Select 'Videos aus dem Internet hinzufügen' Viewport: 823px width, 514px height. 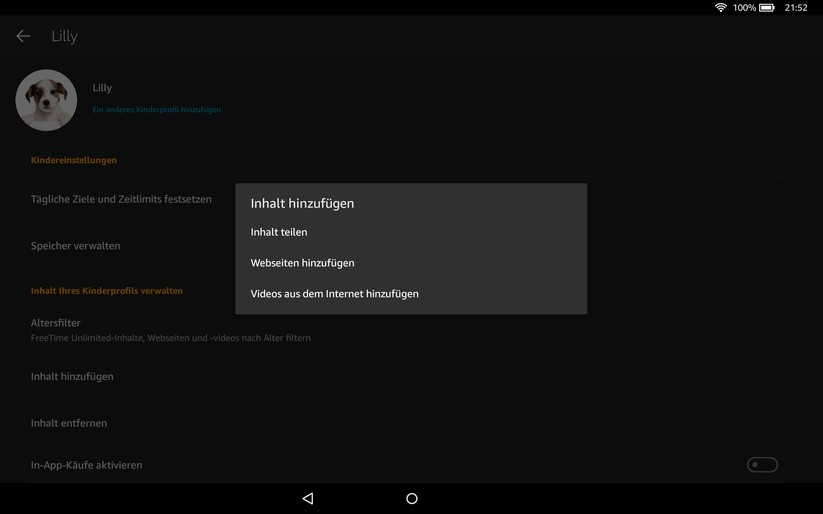coord(334,294)
